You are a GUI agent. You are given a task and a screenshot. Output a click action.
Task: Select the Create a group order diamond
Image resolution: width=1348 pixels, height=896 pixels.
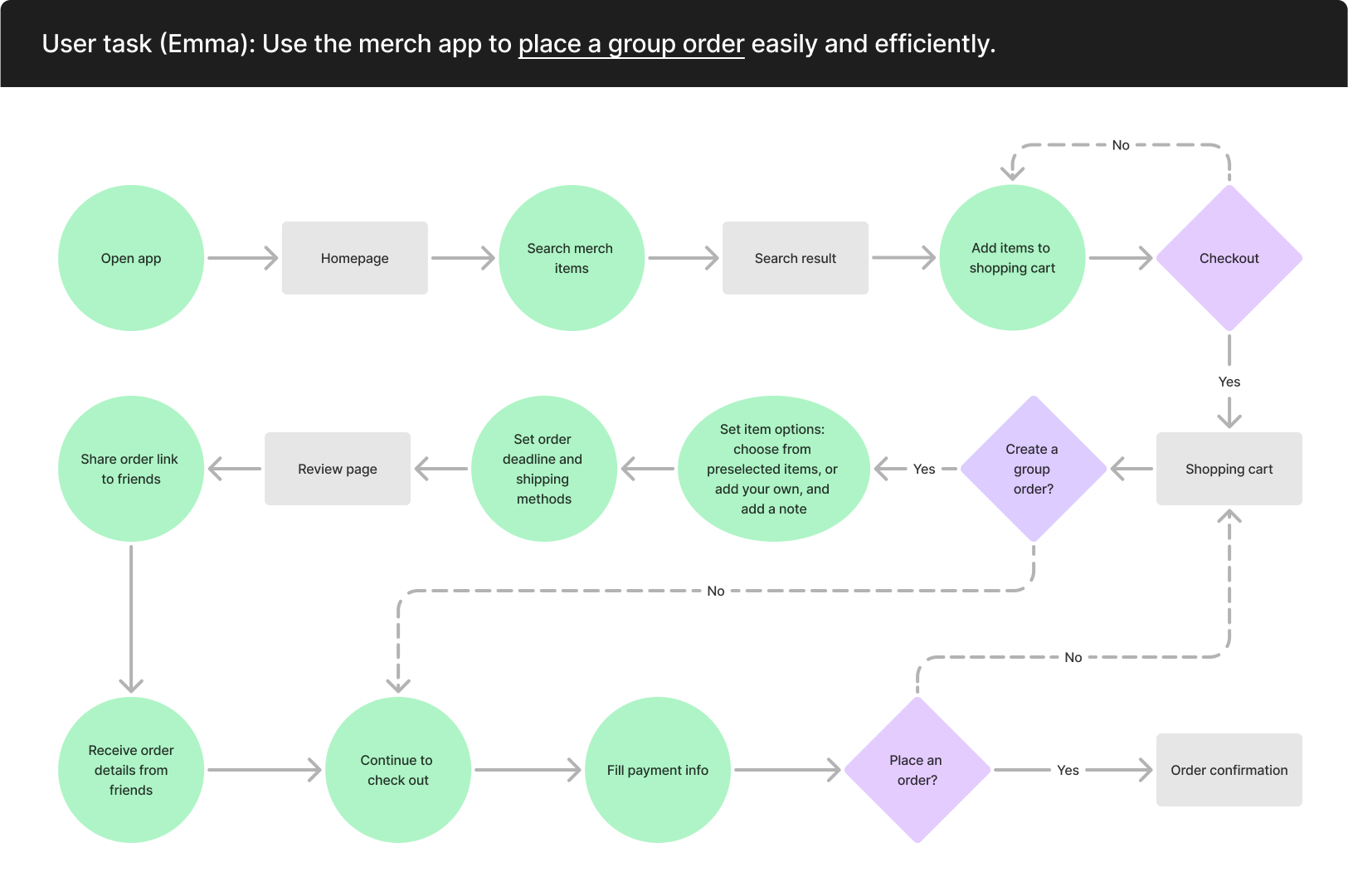tap(1033, 469)
